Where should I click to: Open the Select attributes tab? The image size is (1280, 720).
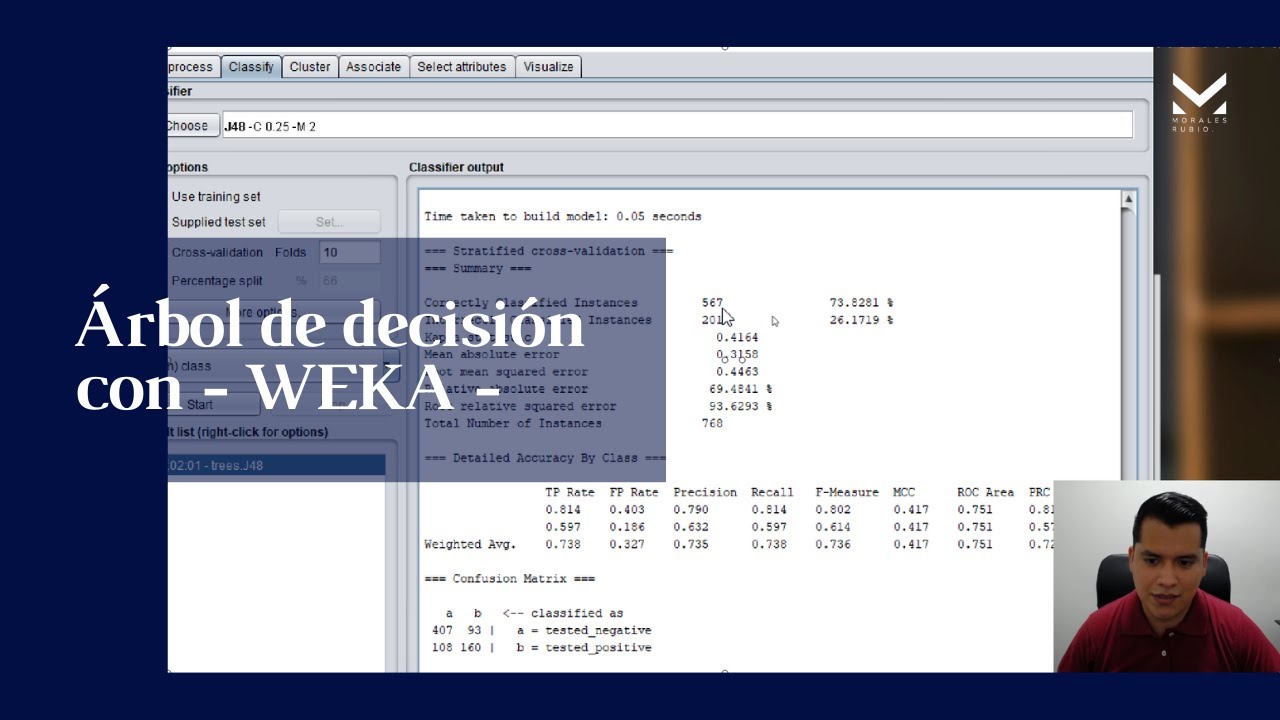click(461, 67)
